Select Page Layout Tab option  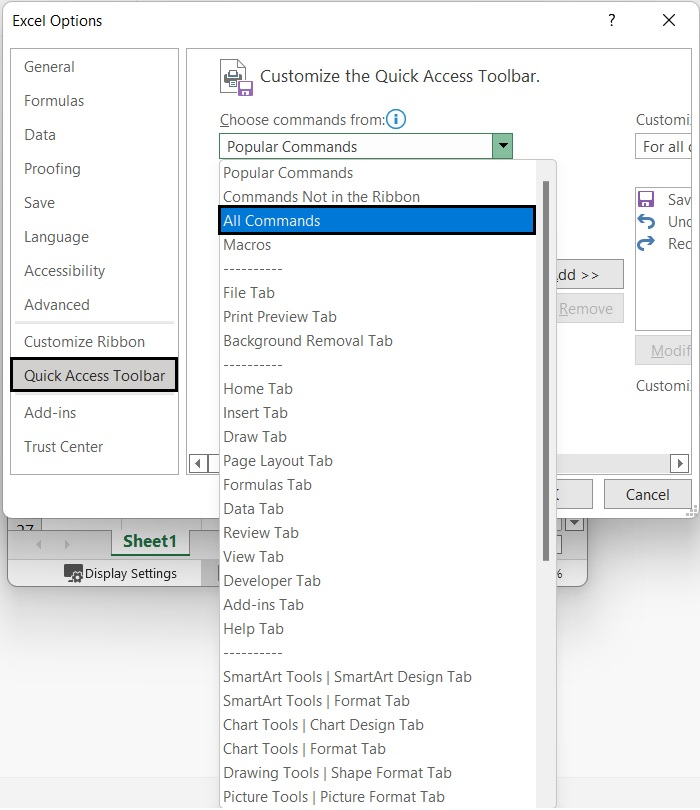pos(377,461)
